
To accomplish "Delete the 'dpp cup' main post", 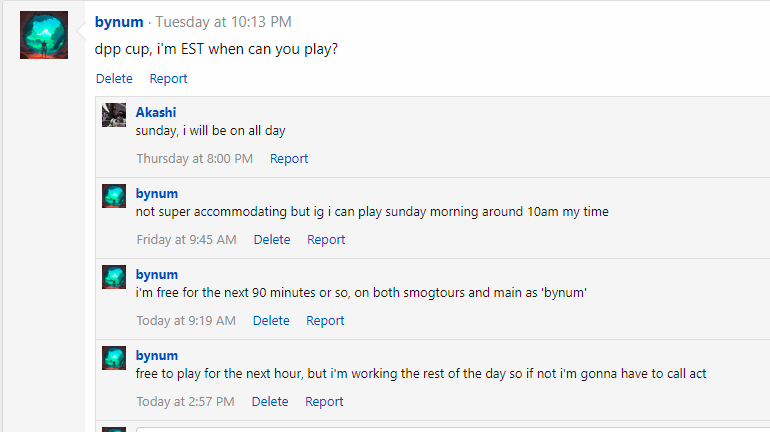I will point(114,78).
